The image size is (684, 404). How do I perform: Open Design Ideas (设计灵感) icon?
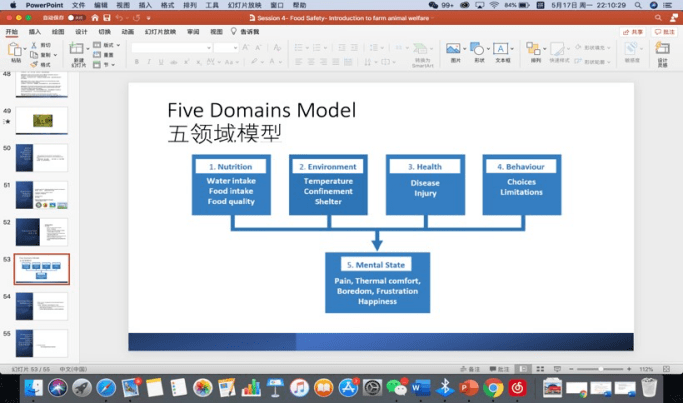click(x=662, y=50)
